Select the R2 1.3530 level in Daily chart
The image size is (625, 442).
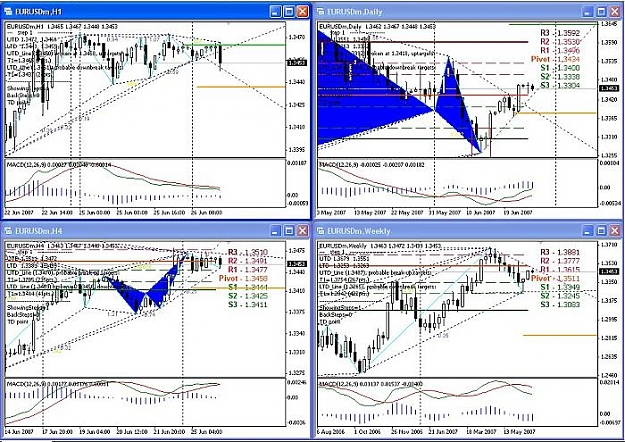pos(560,42)
